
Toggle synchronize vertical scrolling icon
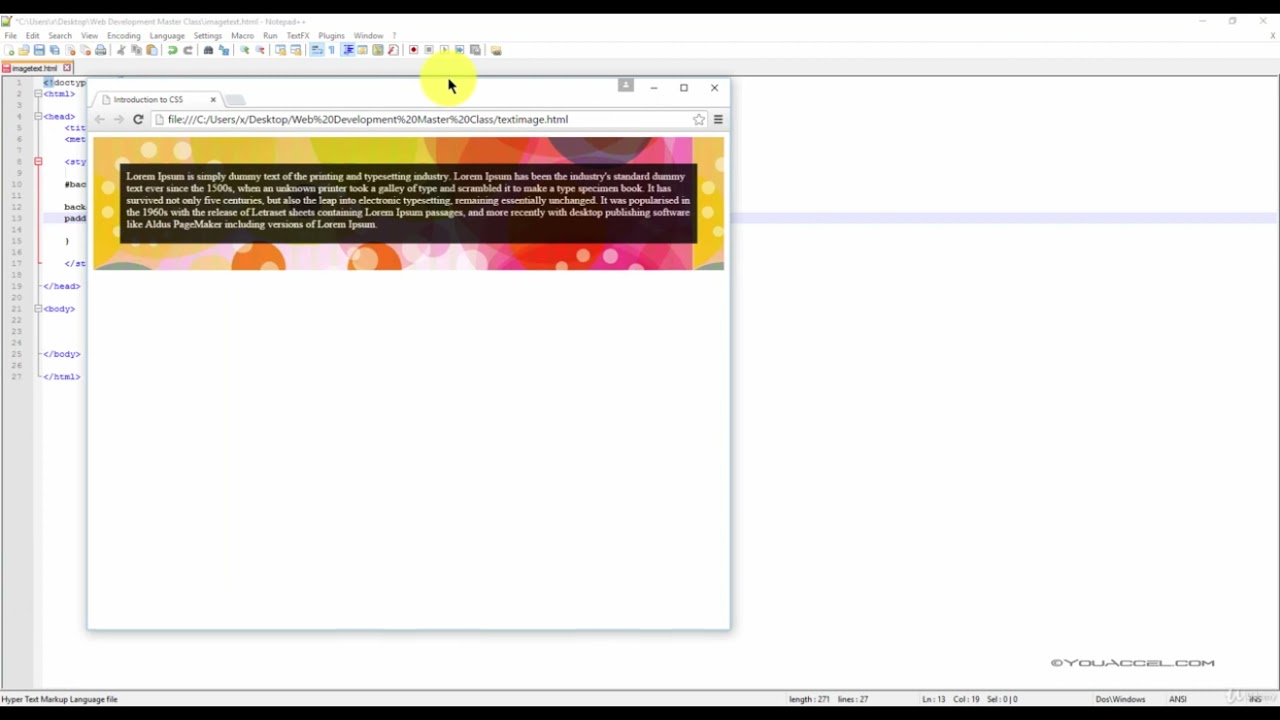[x=281, y=50]
